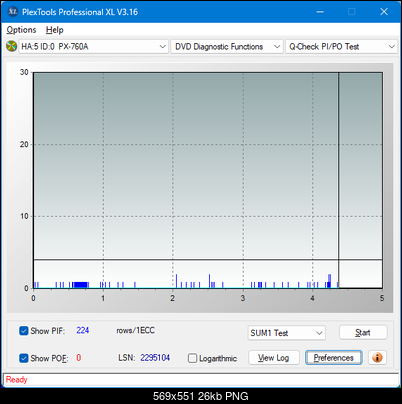Image resolution: width=402 pixels, height=404 pixels.
Task: Click the rows/1ECC label
Action: click(x=135, y=330)
